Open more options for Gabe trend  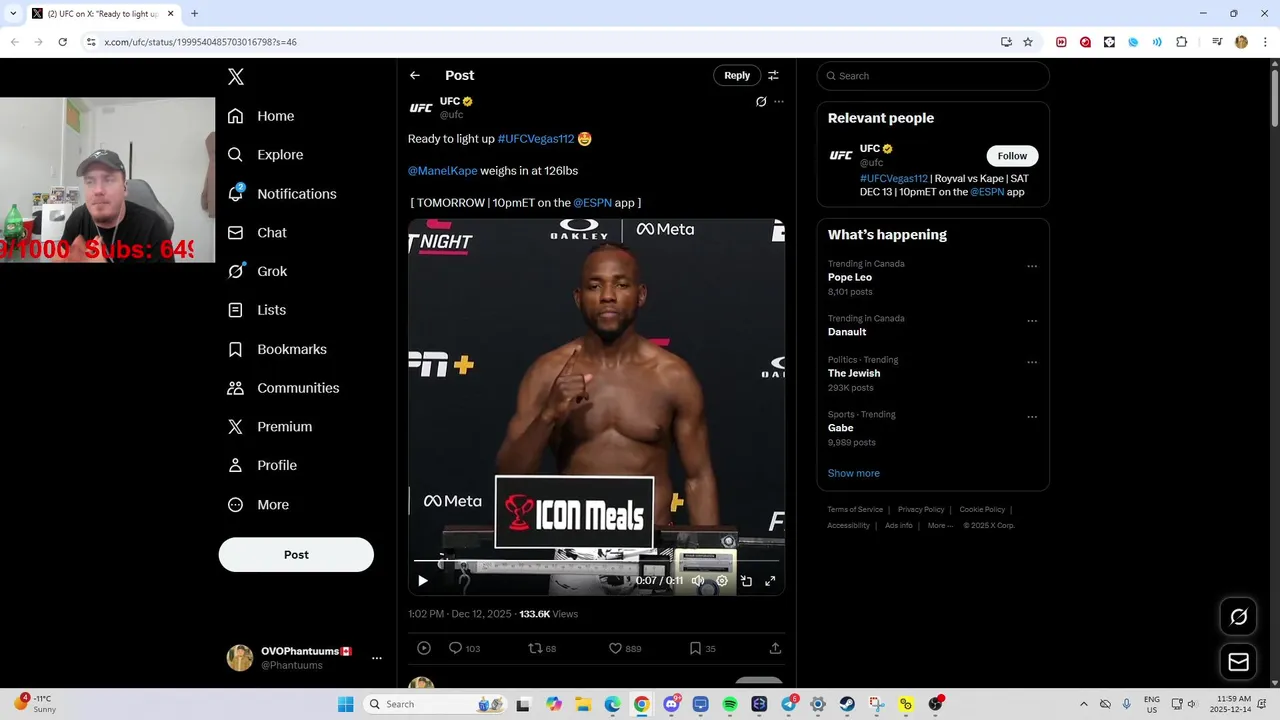click(1032, 418)
